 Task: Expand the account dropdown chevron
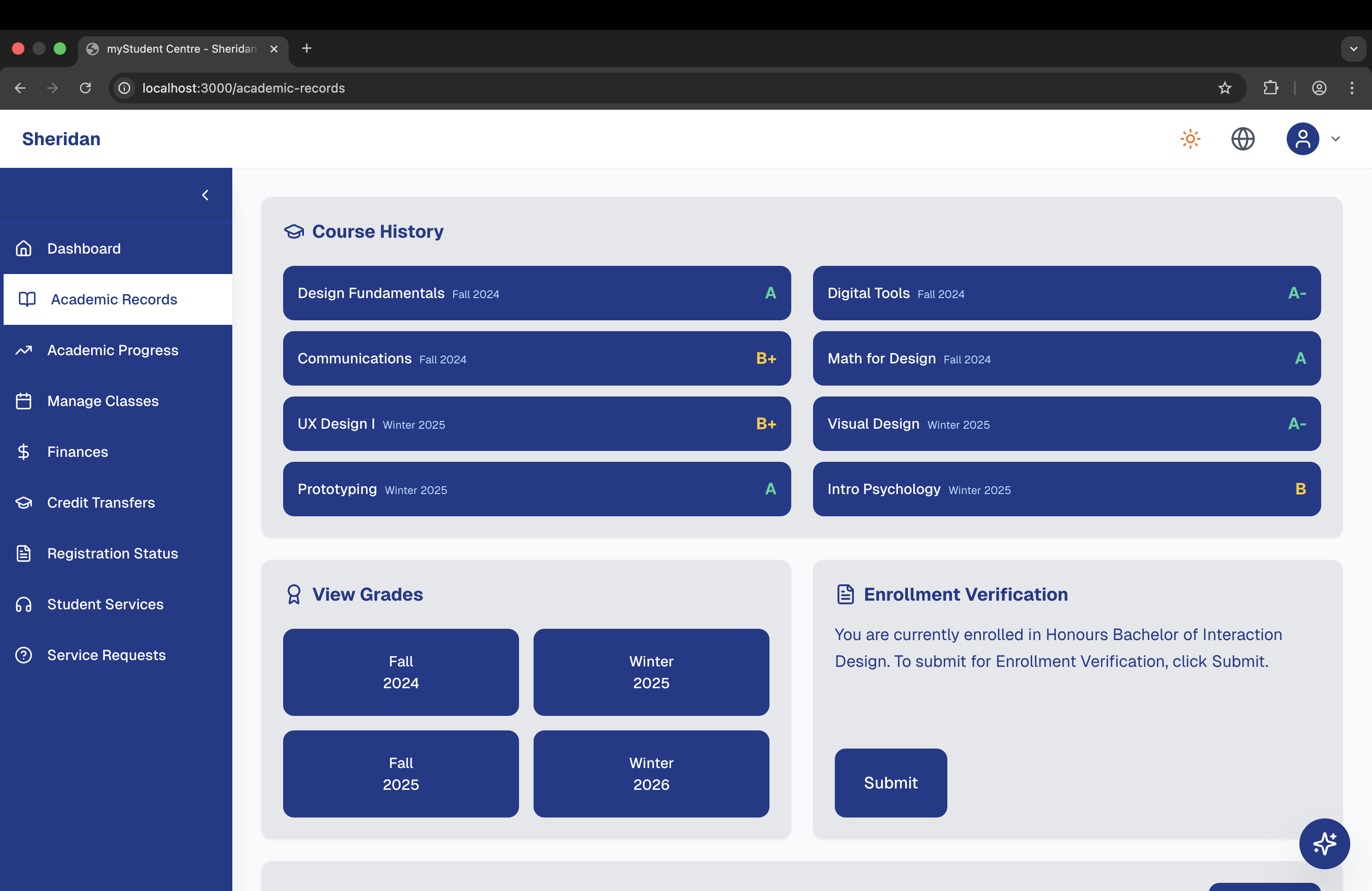click(x=1336, y=139)
